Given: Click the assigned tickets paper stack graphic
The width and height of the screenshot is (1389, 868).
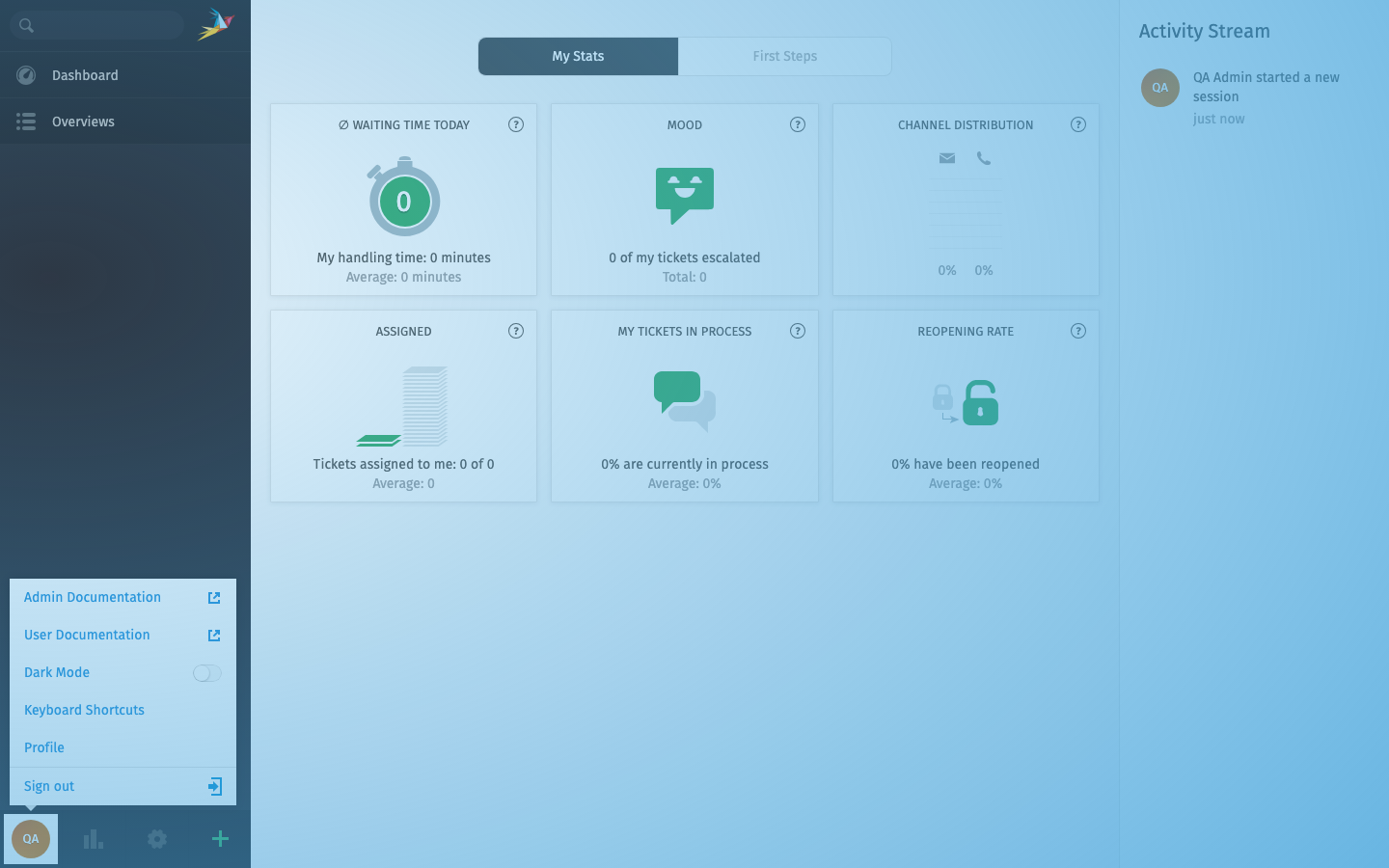Looking at the screenshot, I should pyautogui.click(x=404, y=406).
